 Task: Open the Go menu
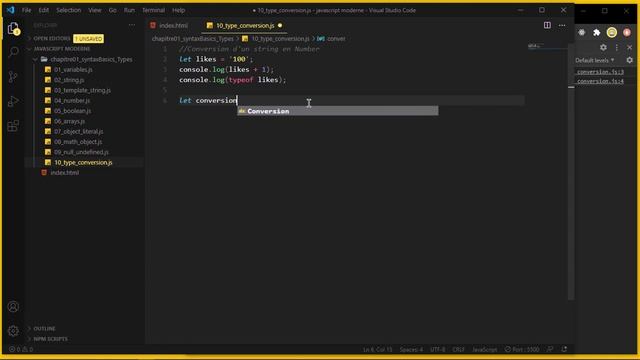(113, 10)
